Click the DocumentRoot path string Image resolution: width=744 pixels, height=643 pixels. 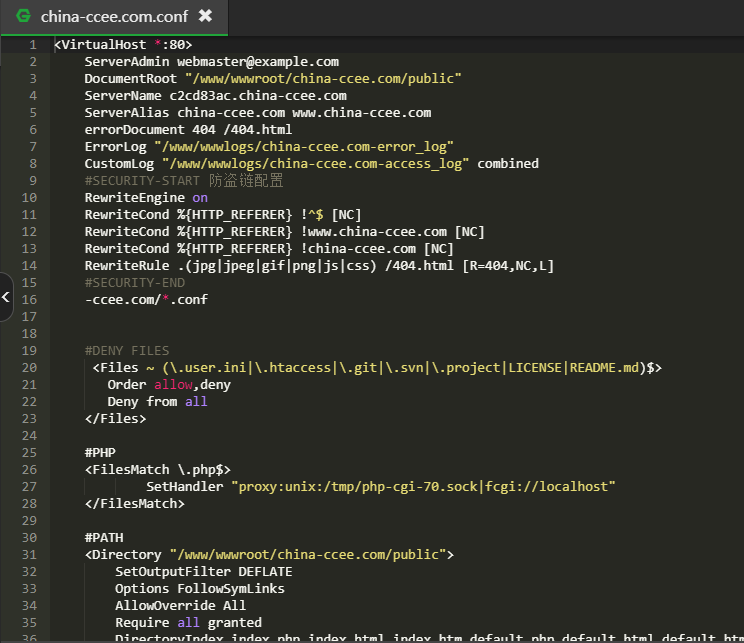[x=322, y=79]
